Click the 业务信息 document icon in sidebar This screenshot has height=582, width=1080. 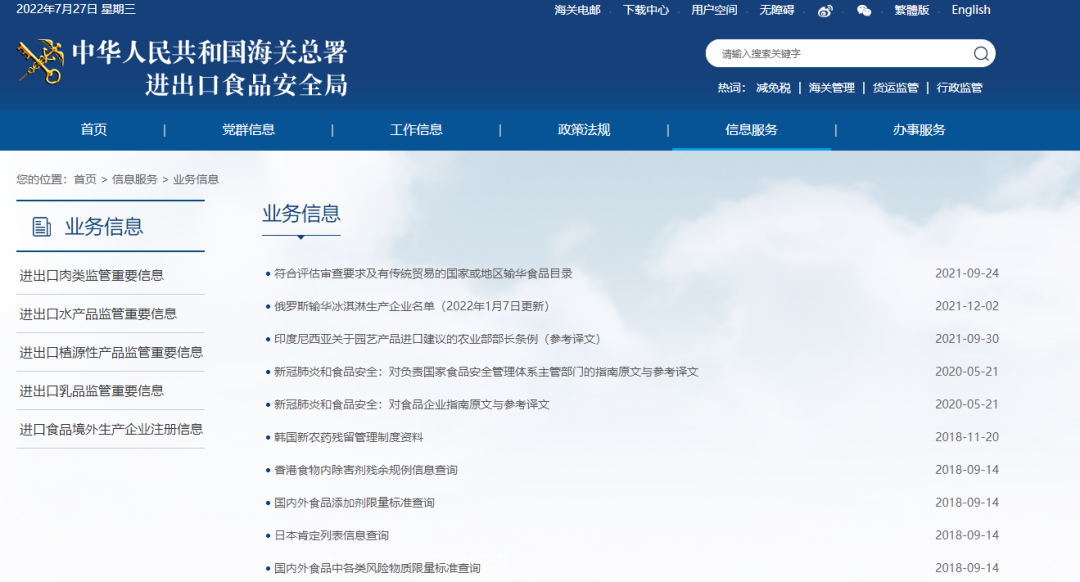[42, 227]
